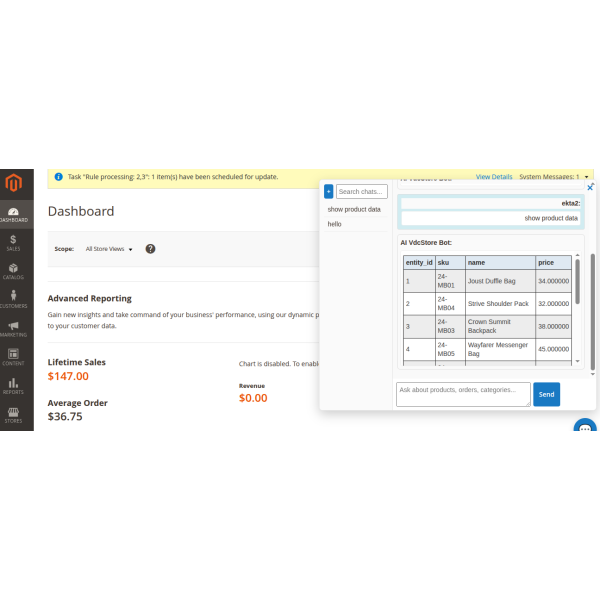This screenshot has height=600, width=600.
Task: Start a new chat with plus button
Action: pyautogui.click(x=328, y=191)
